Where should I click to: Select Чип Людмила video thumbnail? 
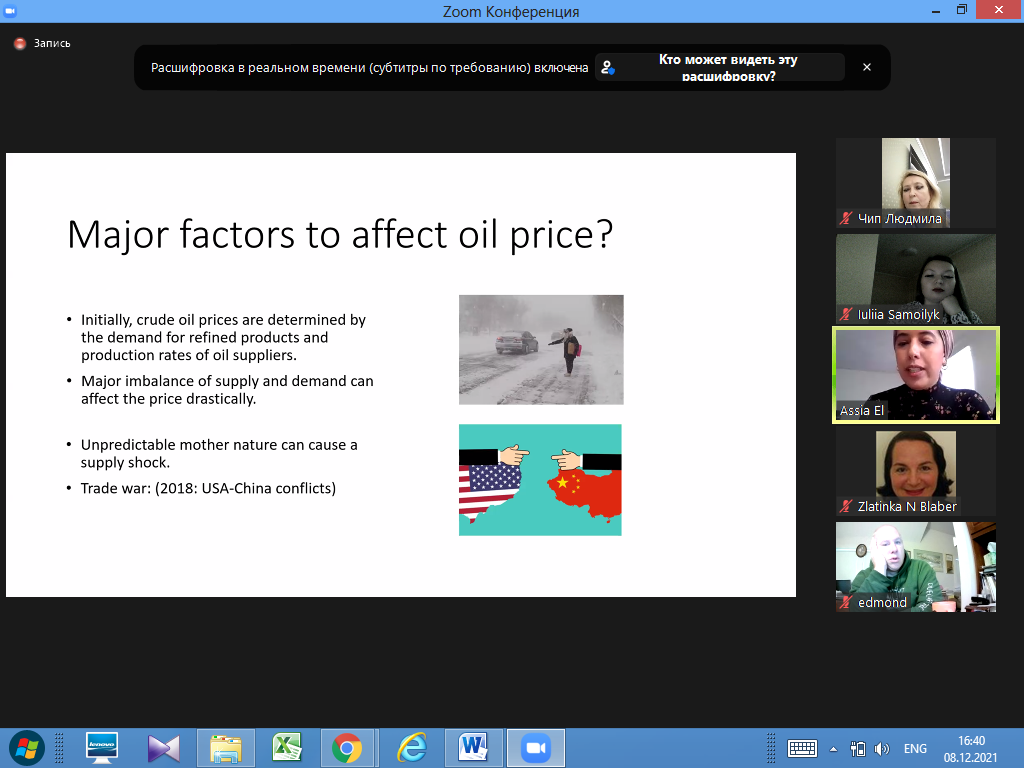916,182
